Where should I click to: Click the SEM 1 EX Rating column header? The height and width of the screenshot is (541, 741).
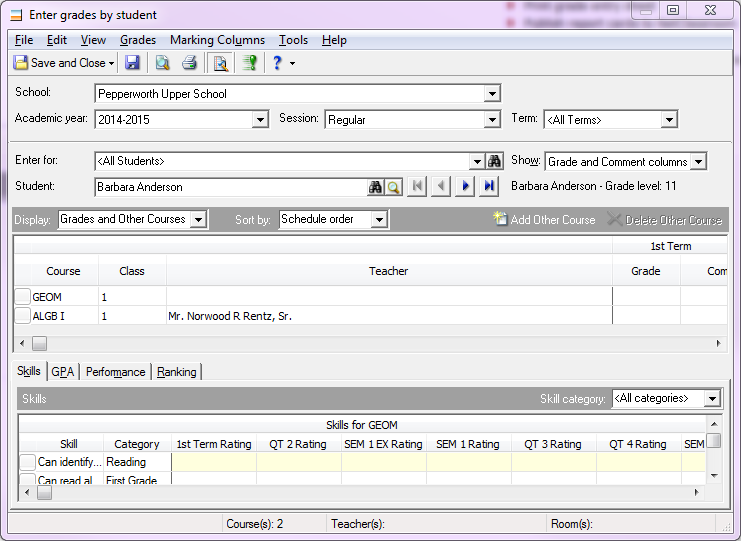(x=383, y=444)
